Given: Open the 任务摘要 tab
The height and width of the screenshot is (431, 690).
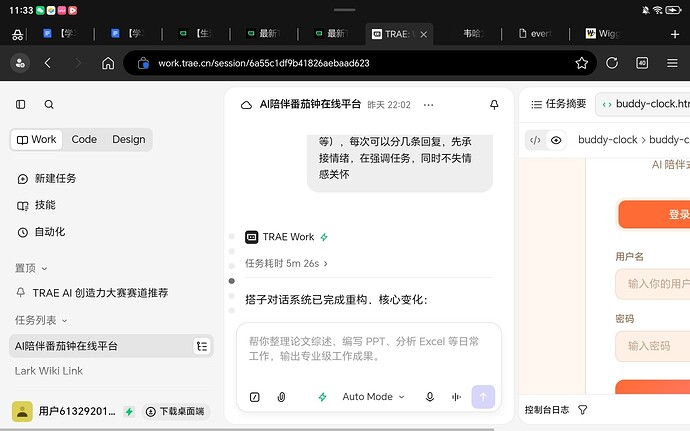Looking at the screenshot, I should (x=558, y=104).
